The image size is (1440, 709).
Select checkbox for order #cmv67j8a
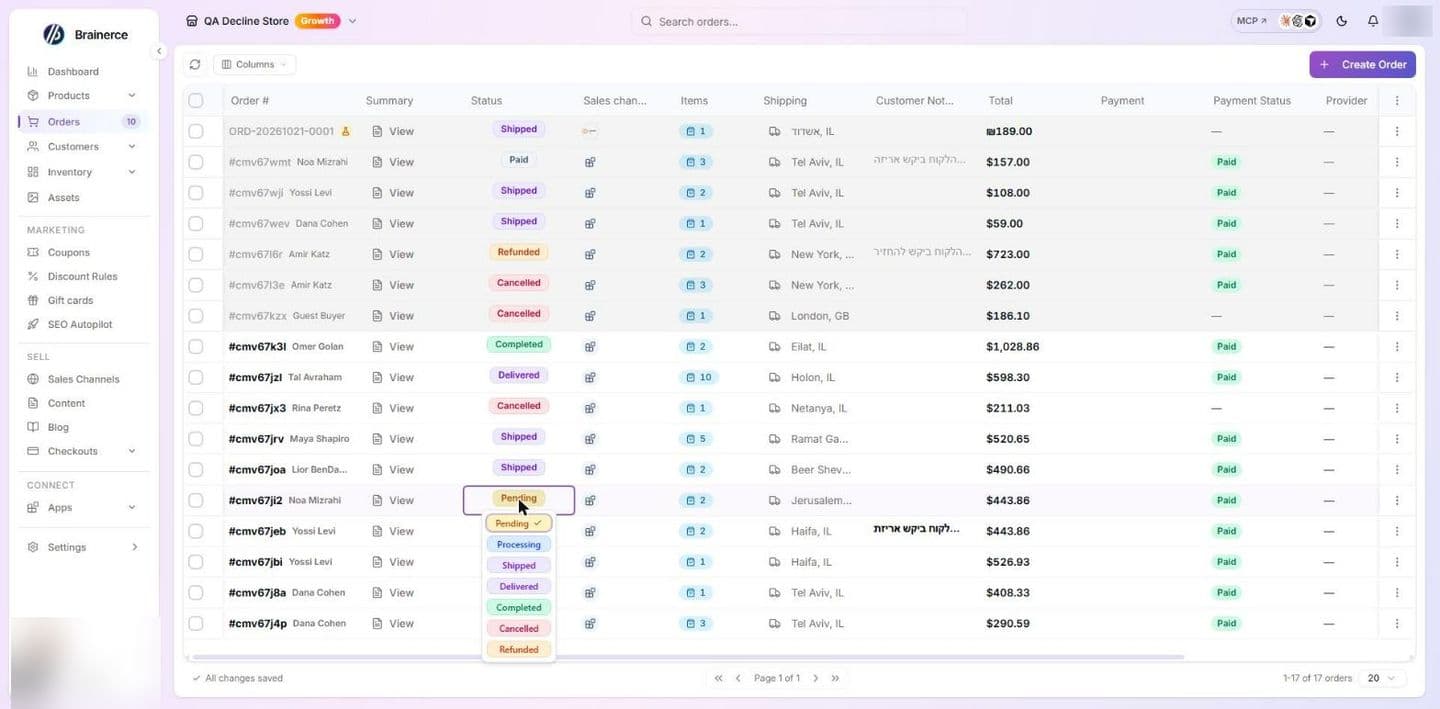click(196, 593)
